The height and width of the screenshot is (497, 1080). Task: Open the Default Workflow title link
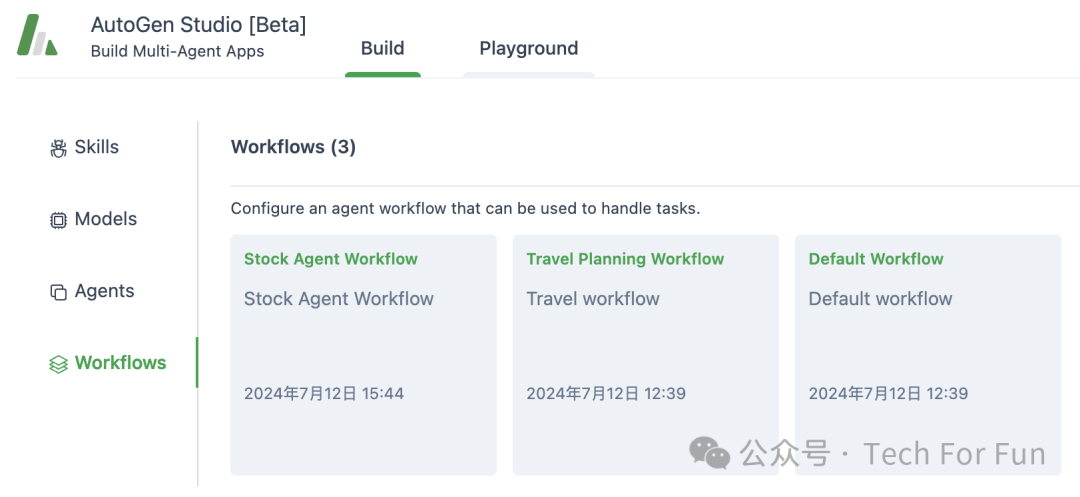tap(876, 259)
